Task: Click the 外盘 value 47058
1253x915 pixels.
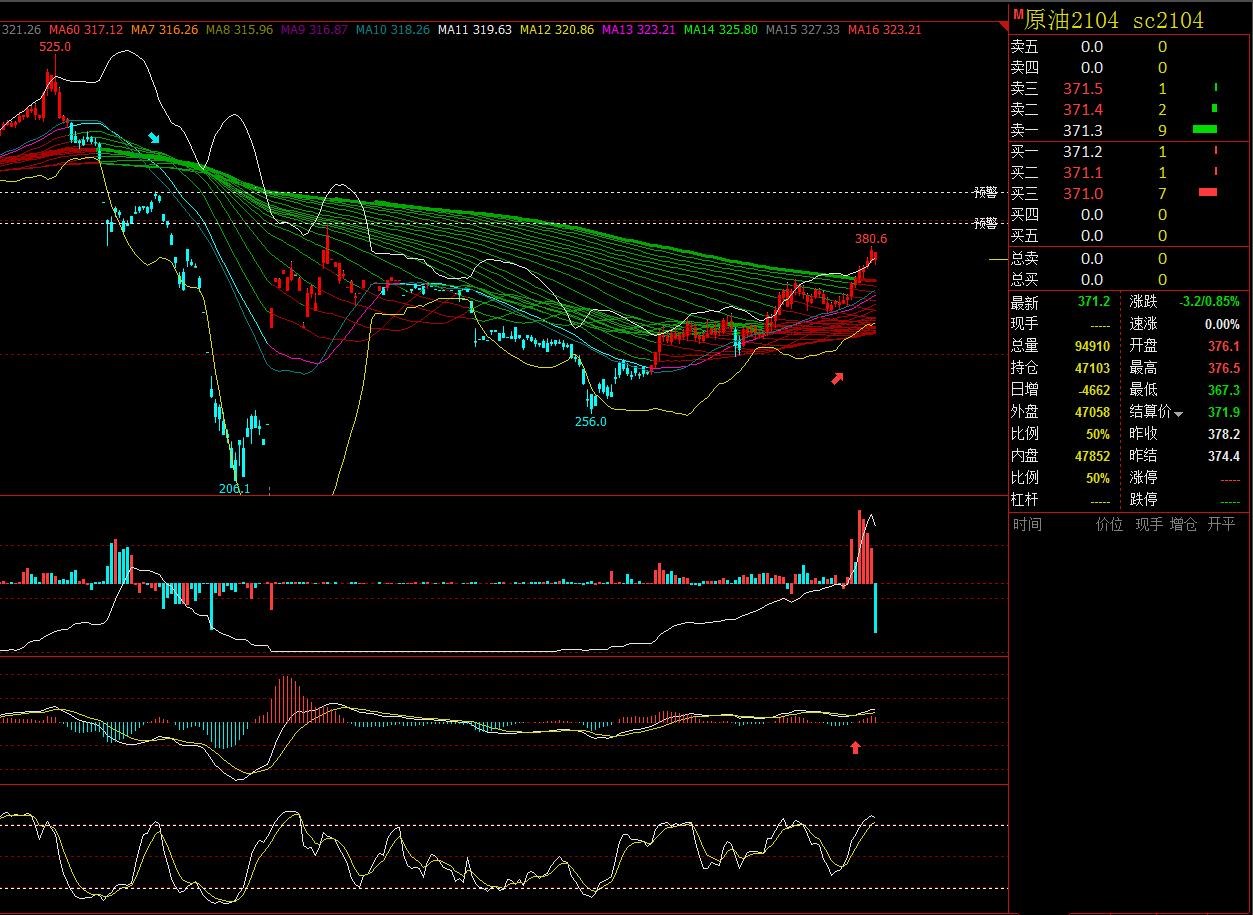Action: 1093,412
